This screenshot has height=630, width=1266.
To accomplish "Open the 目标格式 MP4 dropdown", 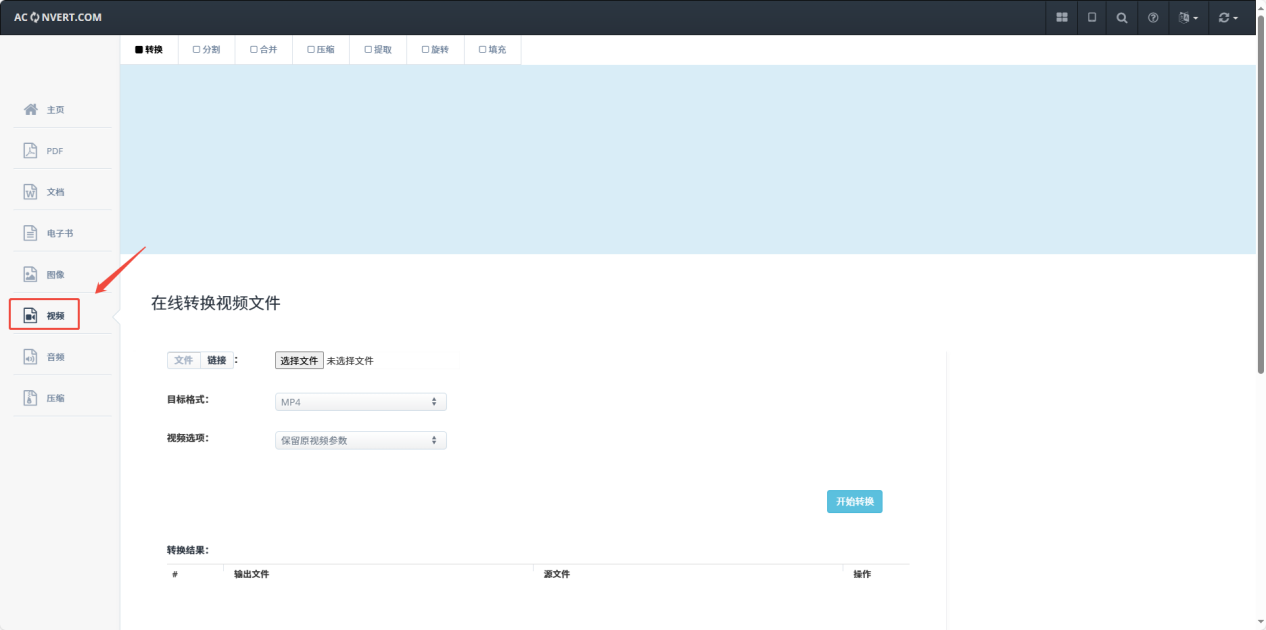I will point(361,401).
